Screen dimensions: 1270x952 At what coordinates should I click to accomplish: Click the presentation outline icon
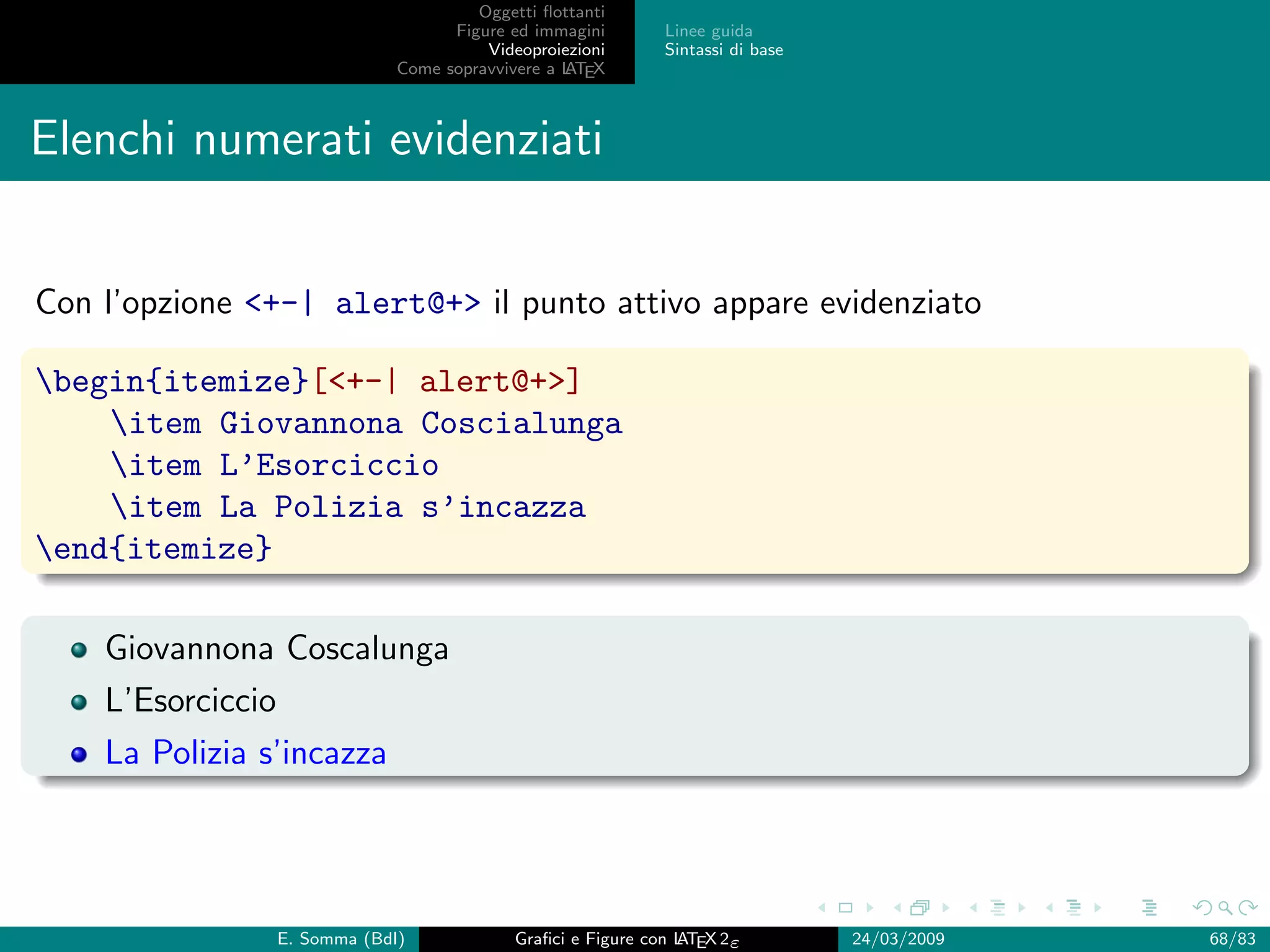coord(1150,908)
